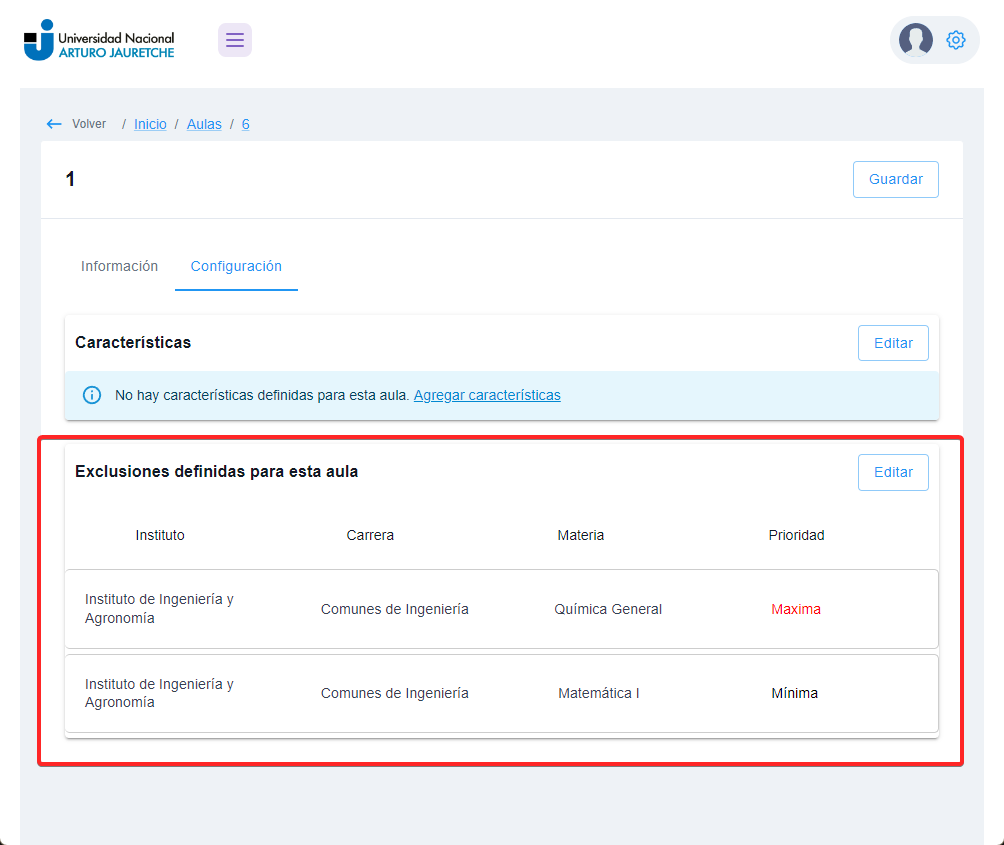
Task: Click Comunes de Ingeniería in Matemática I row
Action: 394,693
